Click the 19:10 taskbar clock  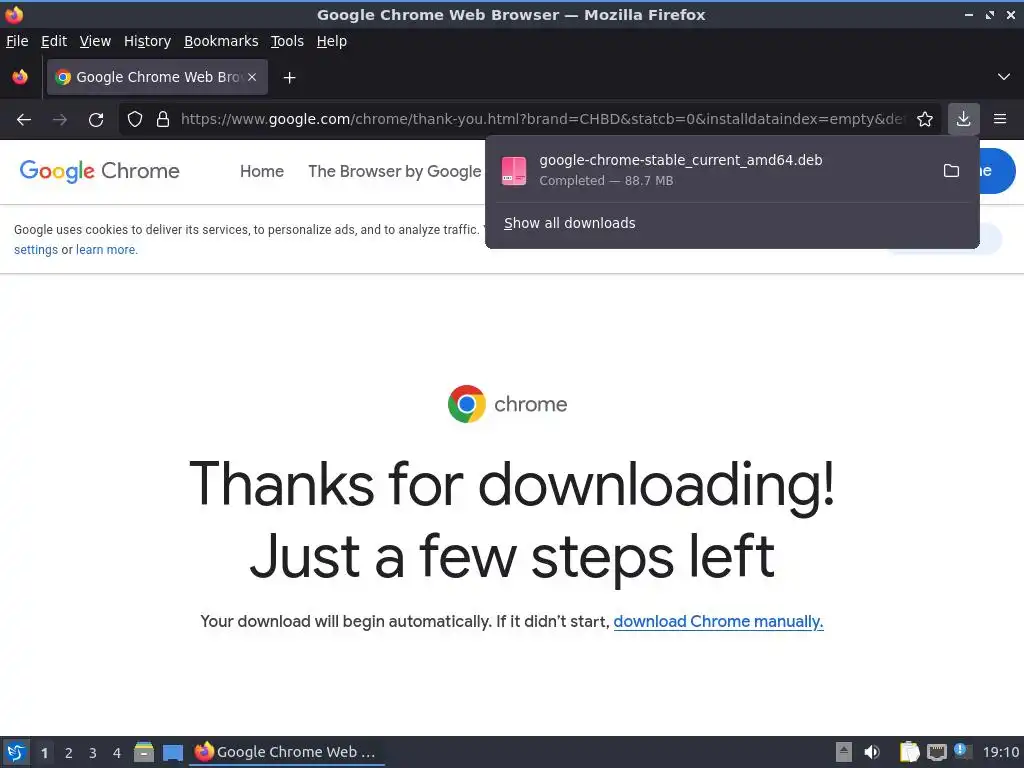pyautogui.click(x=1000, y=752)
